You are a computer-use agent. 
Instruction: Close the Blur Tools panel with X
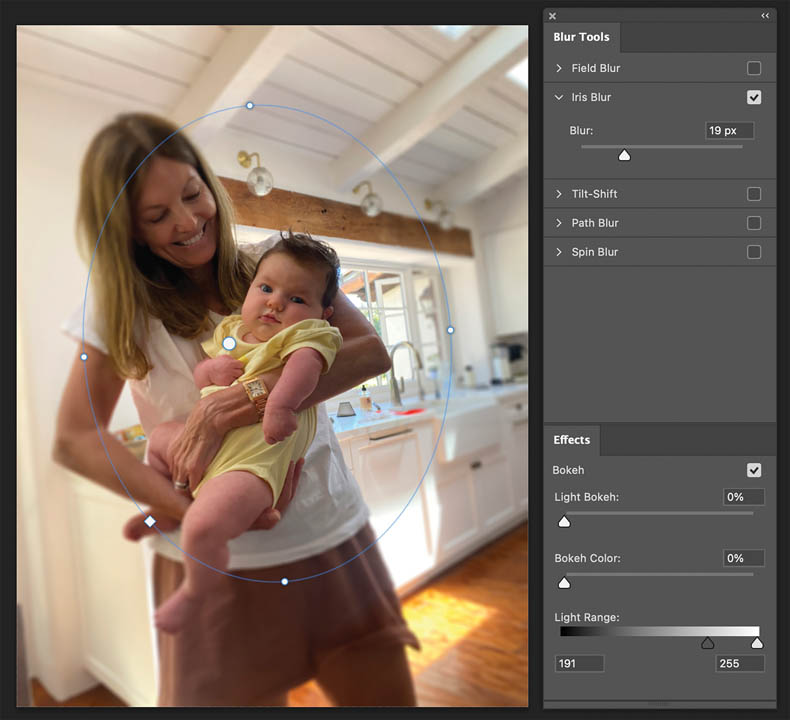553,15
